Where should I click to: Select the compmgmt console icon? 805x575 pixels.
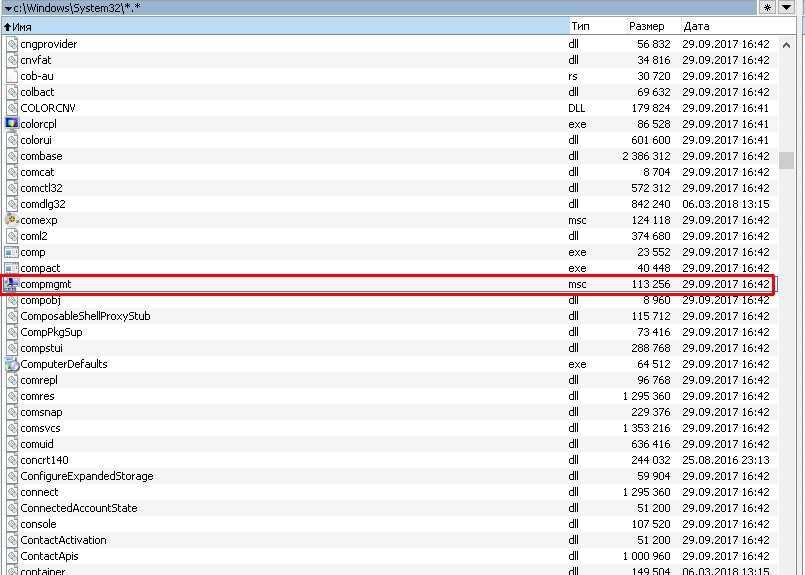pos(12,284)
